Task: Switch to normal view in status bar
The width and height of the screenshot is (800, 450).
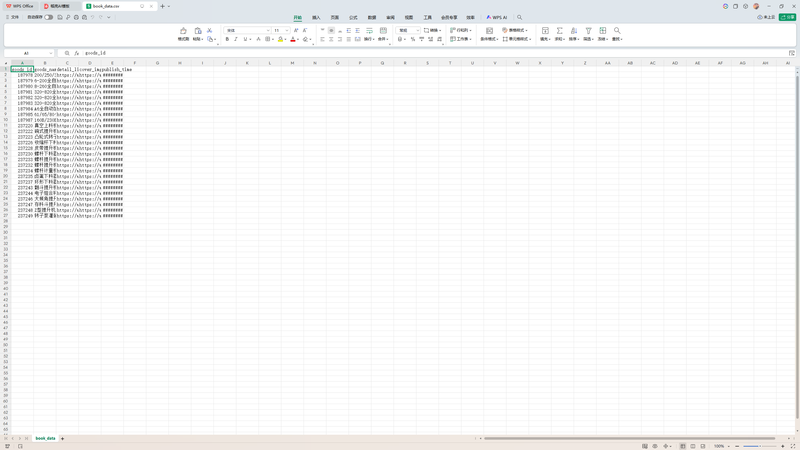Action: pos(683,446)
